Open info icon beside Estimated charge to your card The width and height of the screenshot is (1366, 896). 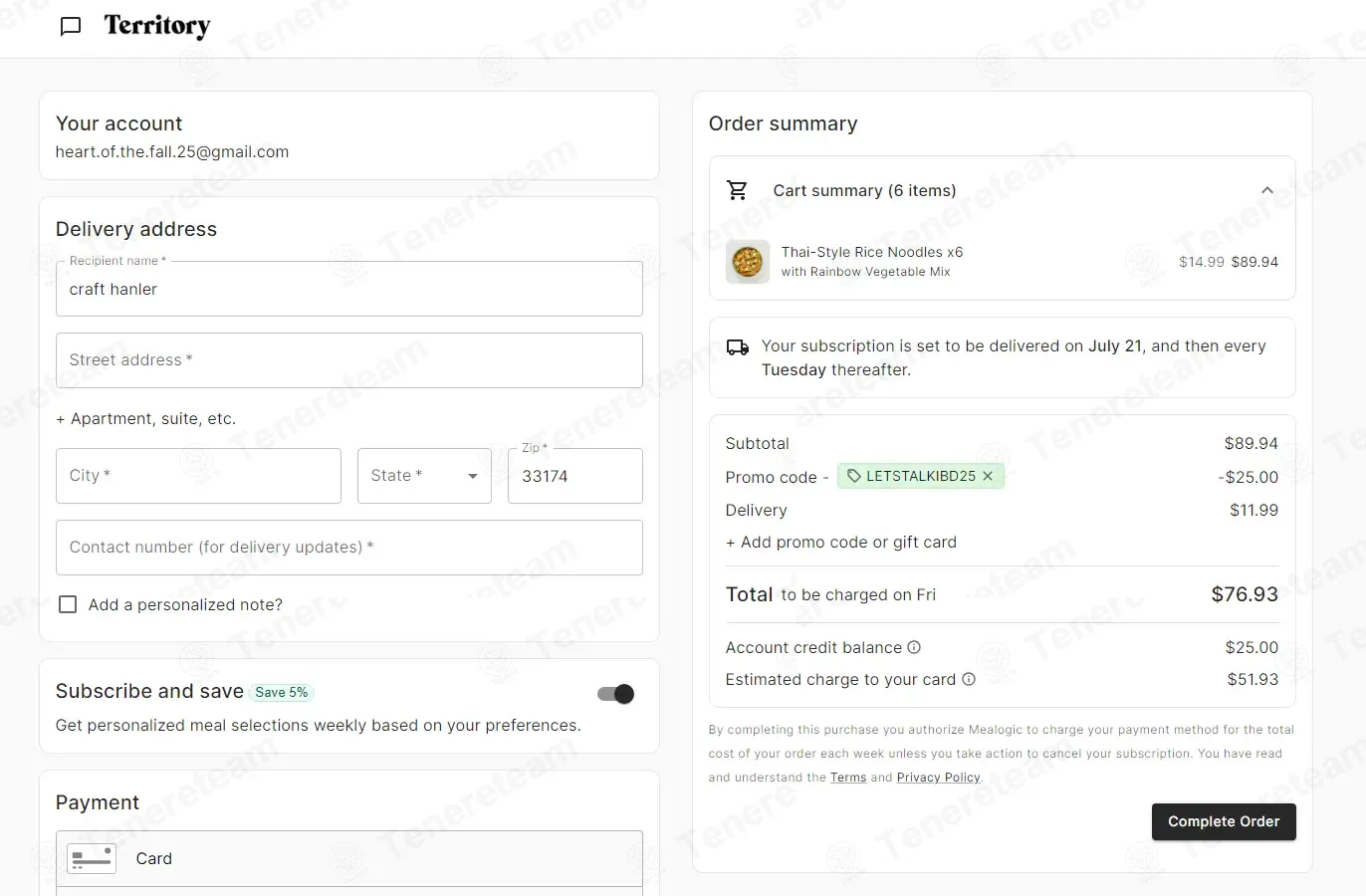tap(968, 679)
